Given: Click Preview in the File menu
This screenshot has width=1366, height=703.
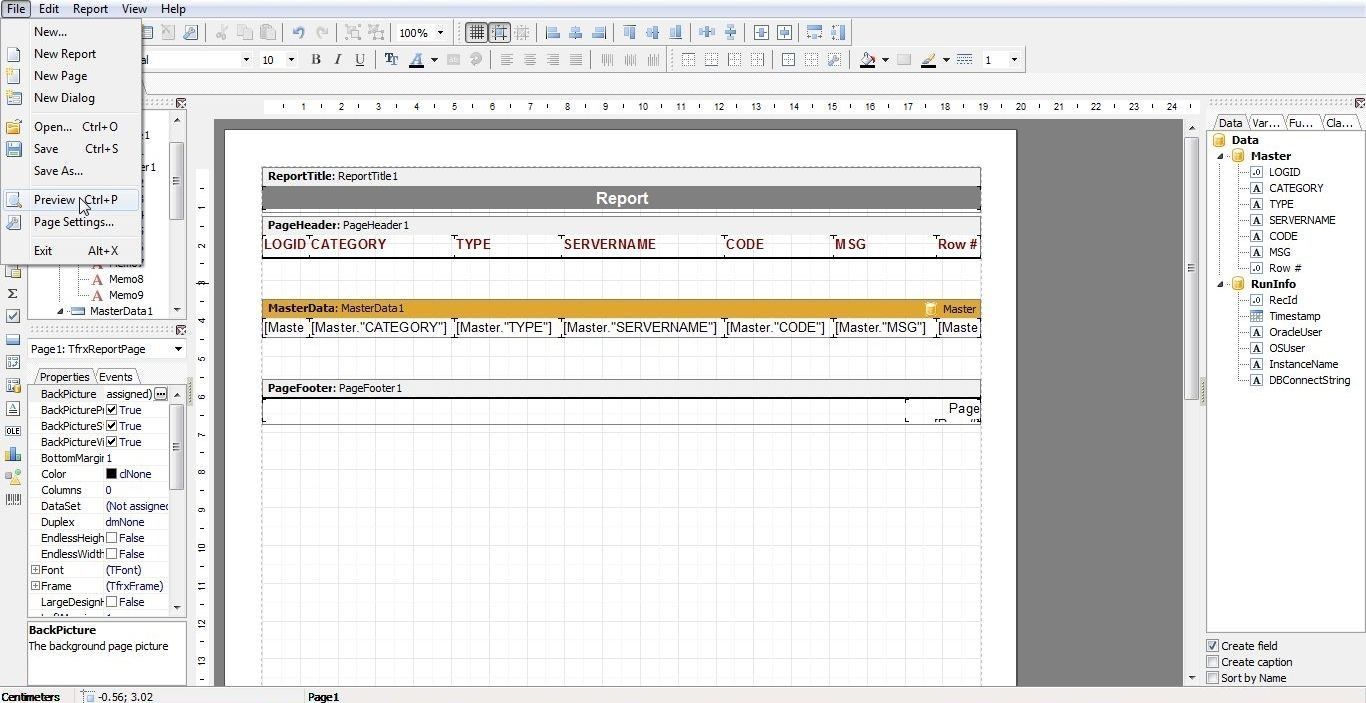Looking at the screenshot, I should click(72, 200).
